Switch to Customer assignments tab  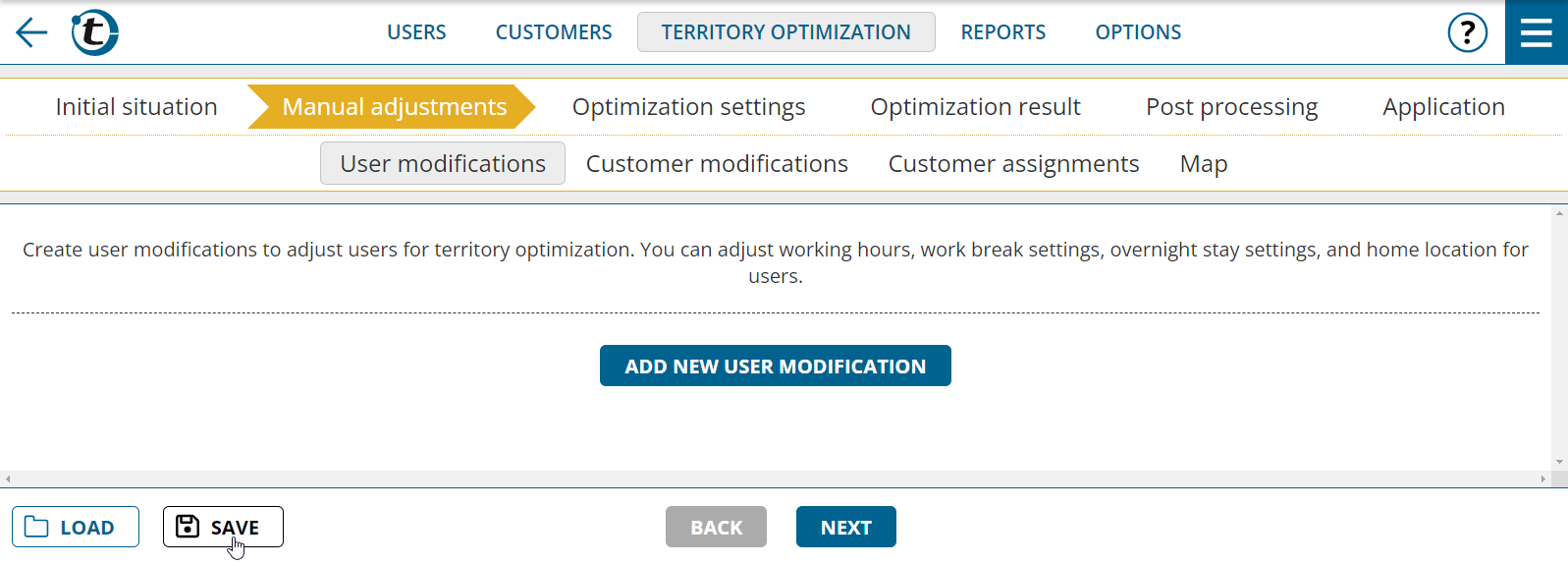[1014, 163]
